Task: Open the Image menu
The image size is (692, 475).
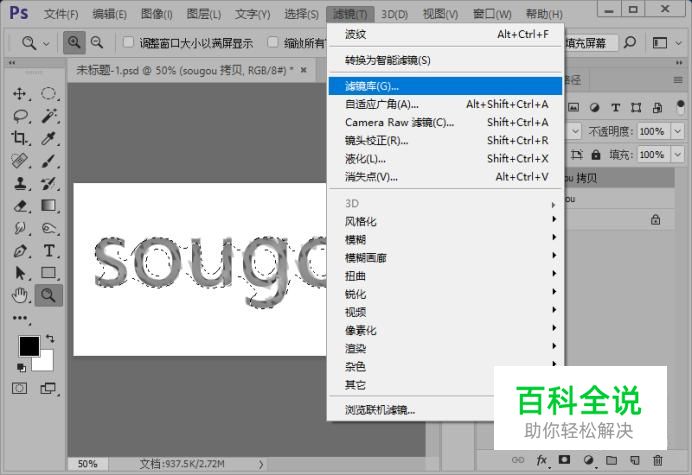Action: [x=157, y=14]
